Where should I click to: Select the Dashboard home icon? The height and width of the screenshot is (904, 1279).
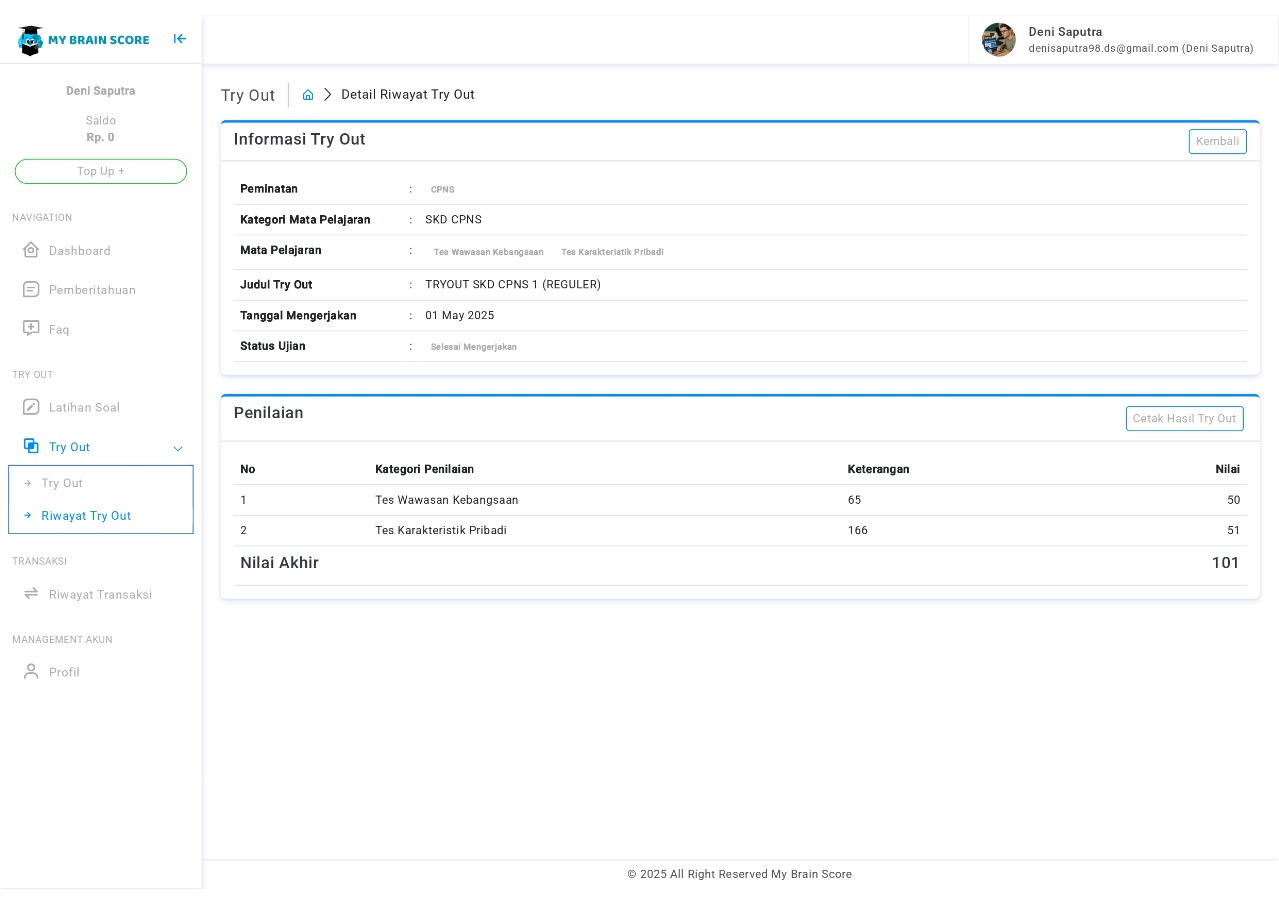30,250
